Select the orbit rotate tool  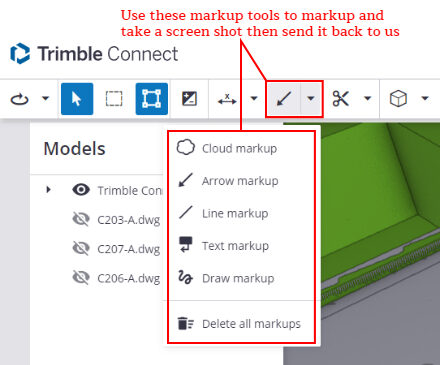20,99
